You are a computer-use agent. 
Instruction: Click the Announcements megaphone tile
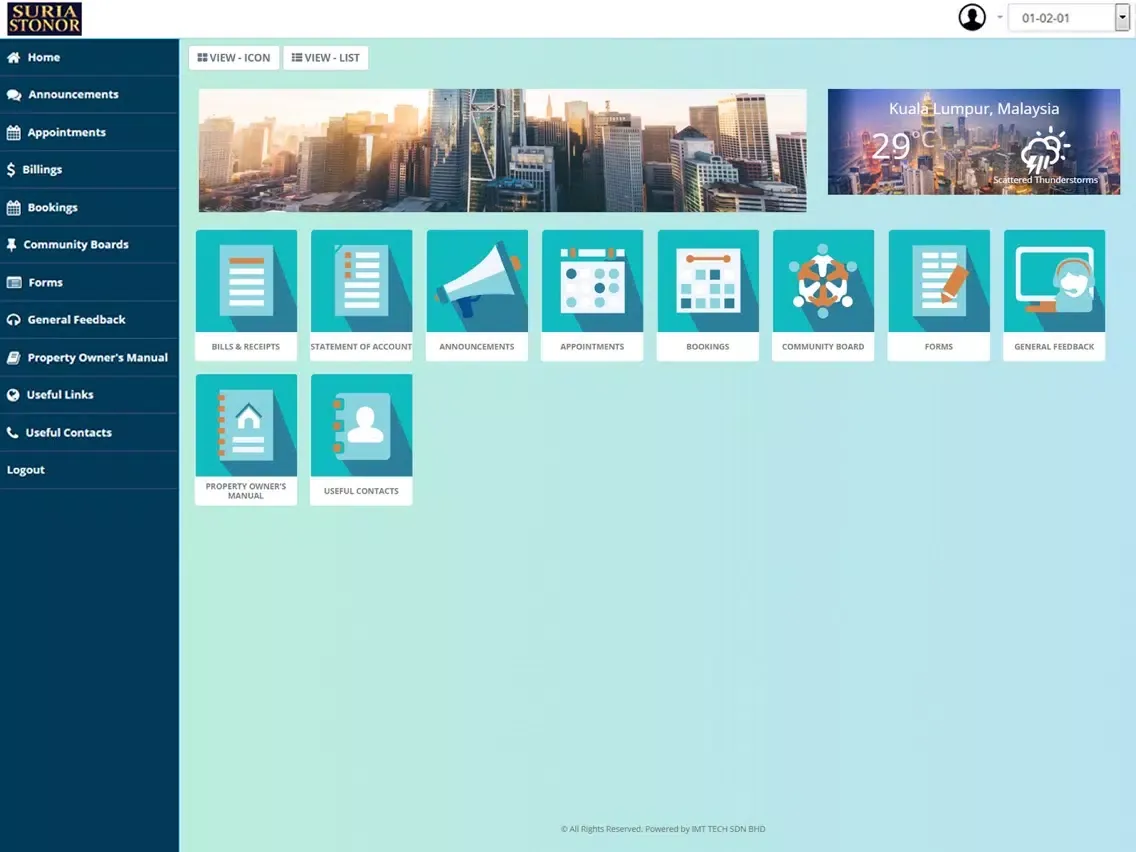click(x=477, y=282)
